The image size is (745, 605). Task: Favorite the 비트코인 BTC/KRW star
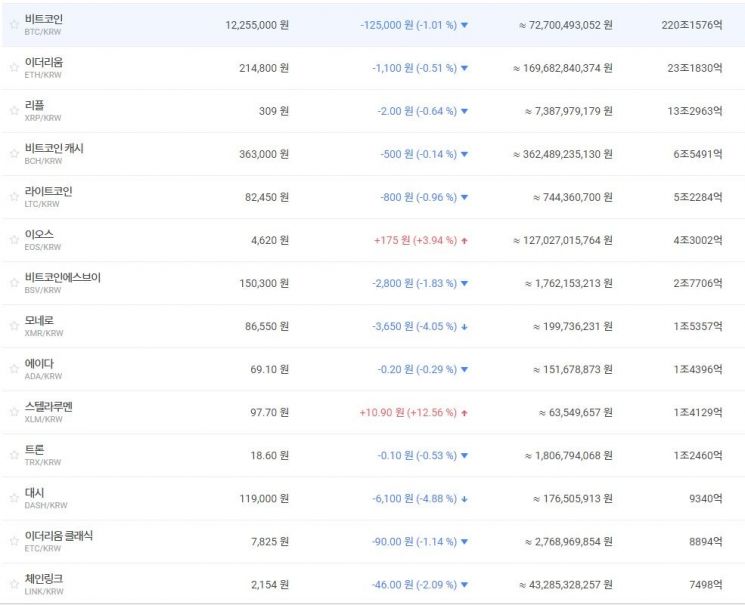pyautogui.click(x=14, y=24)
